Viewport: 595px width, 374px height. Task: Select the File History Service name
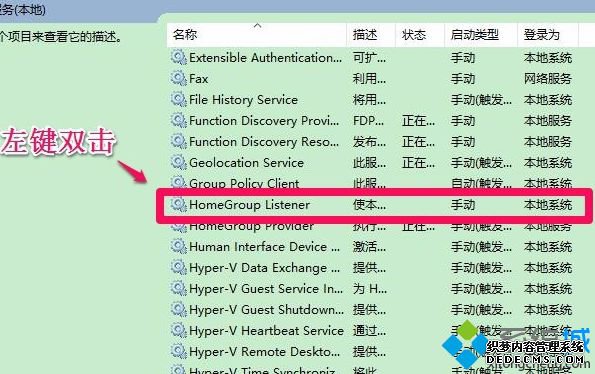[243, 99]
